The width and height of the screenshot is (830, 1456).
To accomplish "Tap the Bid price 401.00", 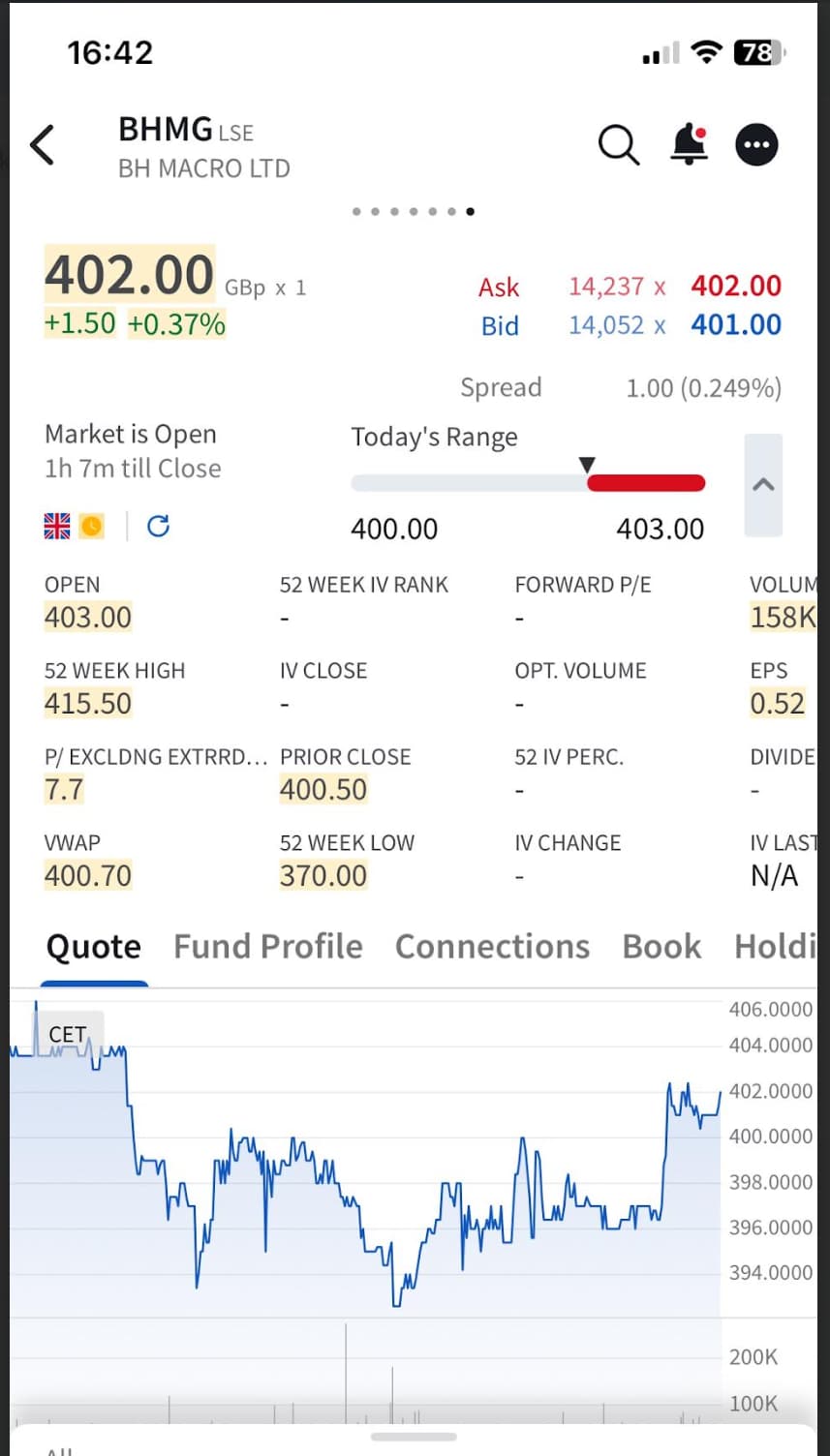I will pyautogui.click(x=735, y=324).
